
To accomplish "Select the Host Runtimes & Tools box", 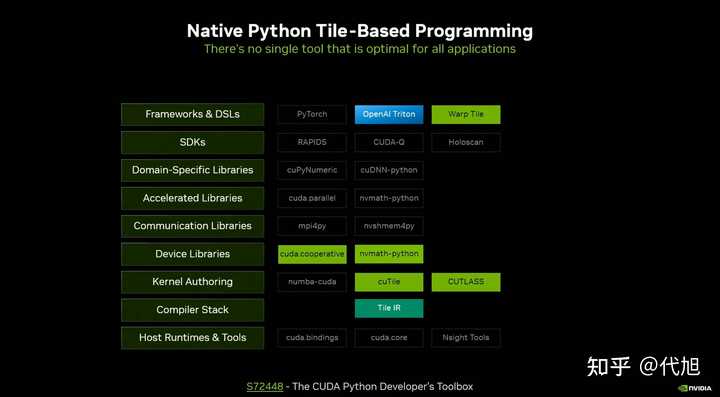I will click(192, 338).
